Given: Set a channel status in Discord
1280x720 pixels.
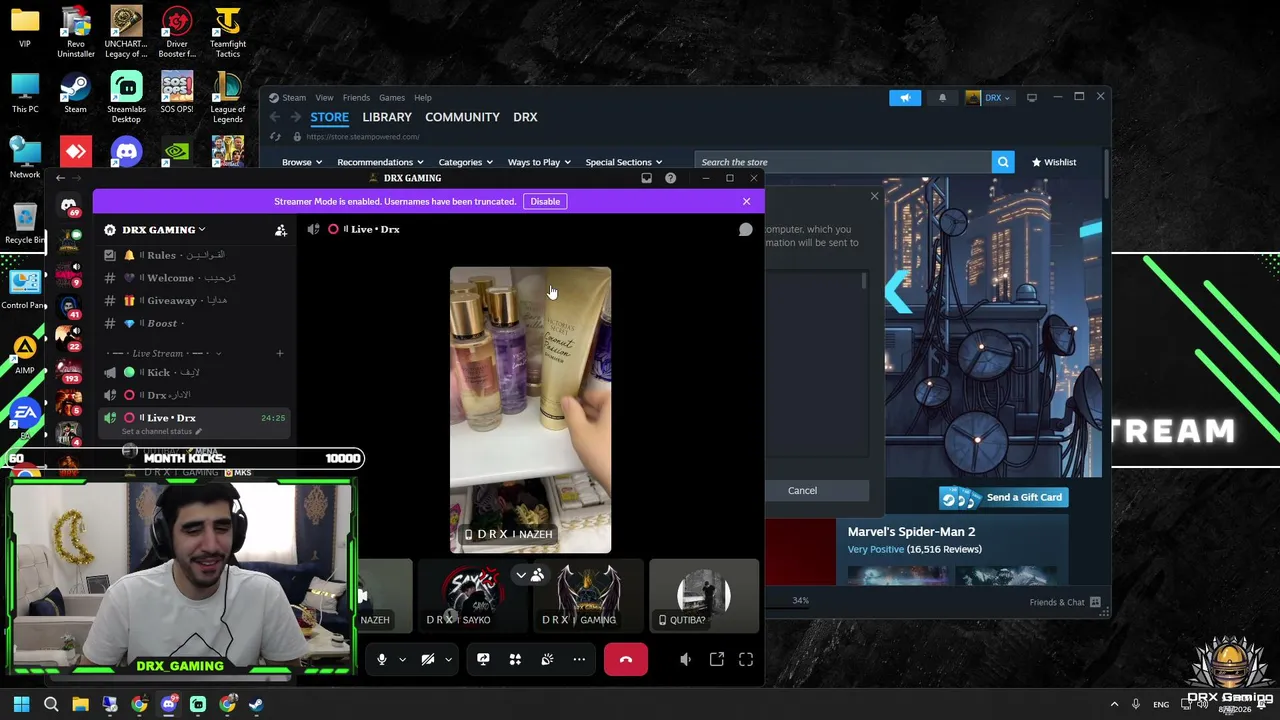Looking at the screenshot, I should click(161, 431).
